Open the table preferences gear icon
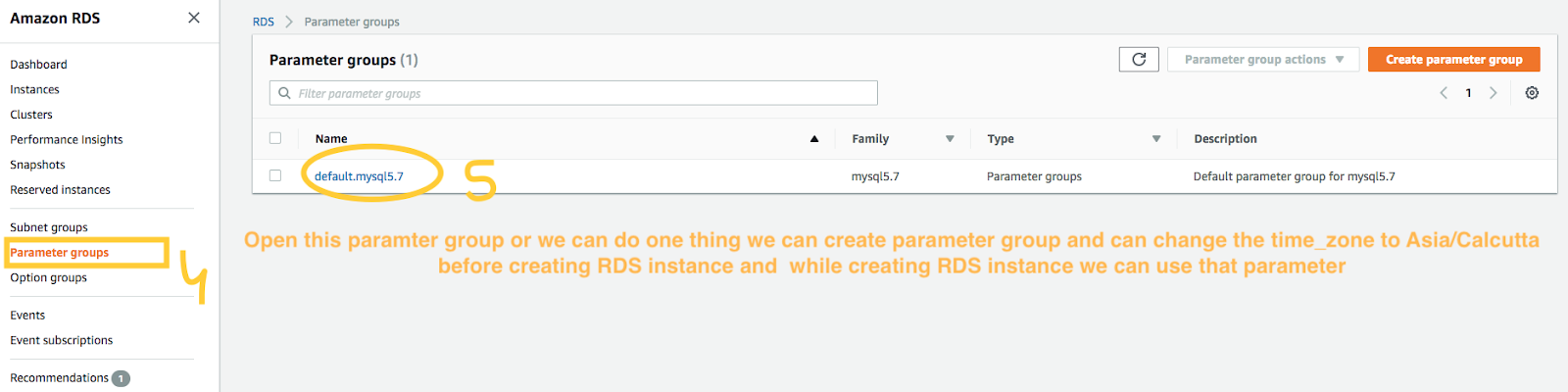1568x392 pixels. 1532,93
